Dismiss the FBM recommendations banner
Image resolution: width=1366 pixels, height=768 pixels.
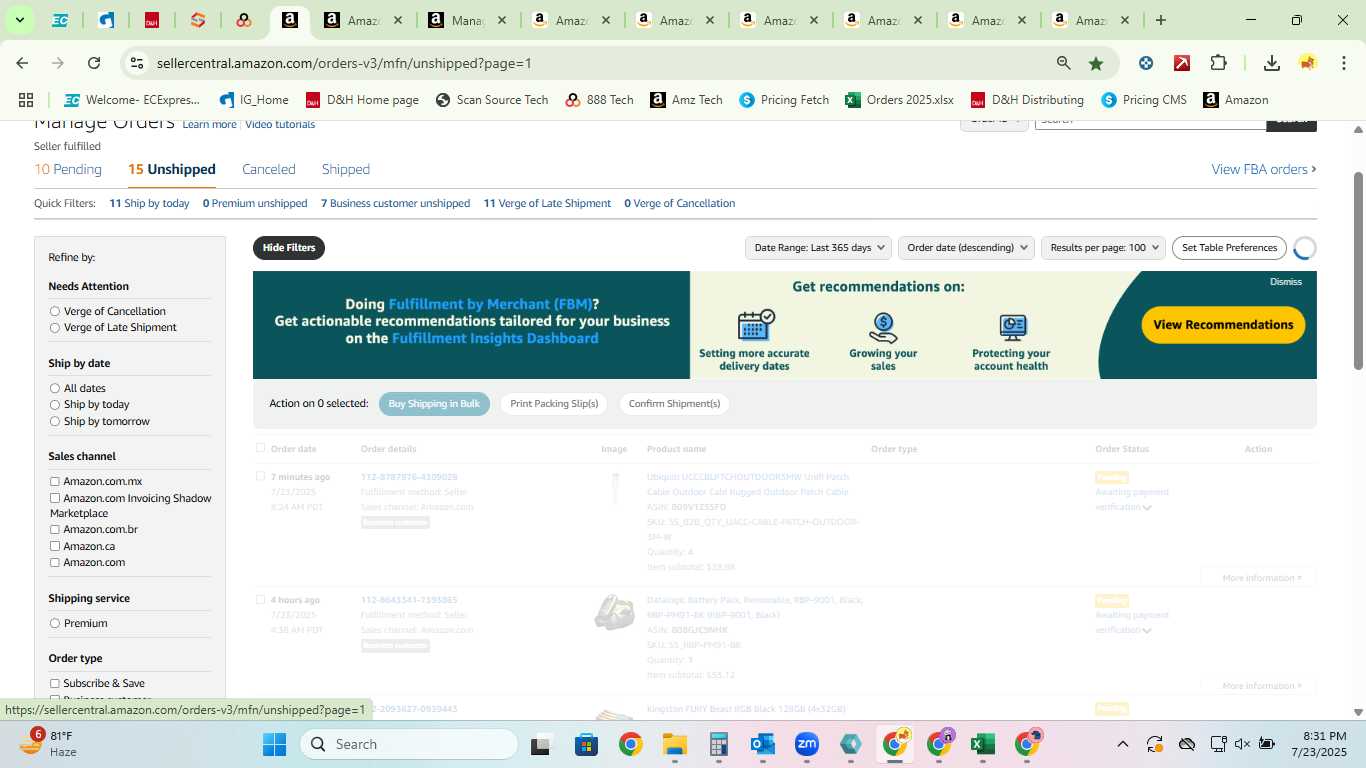(x=1286, y=282)
